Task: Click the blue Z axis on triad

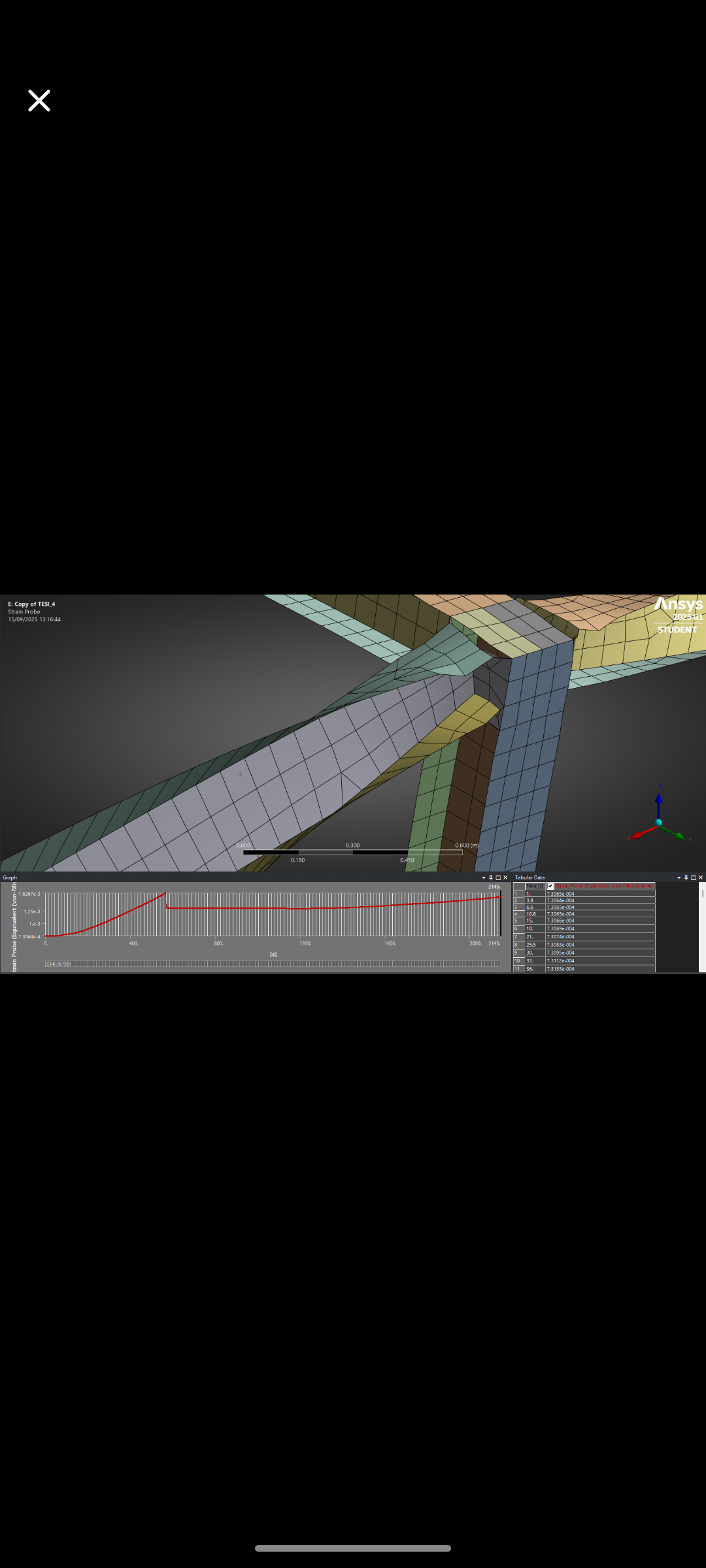Action: [x=659, y=805]
